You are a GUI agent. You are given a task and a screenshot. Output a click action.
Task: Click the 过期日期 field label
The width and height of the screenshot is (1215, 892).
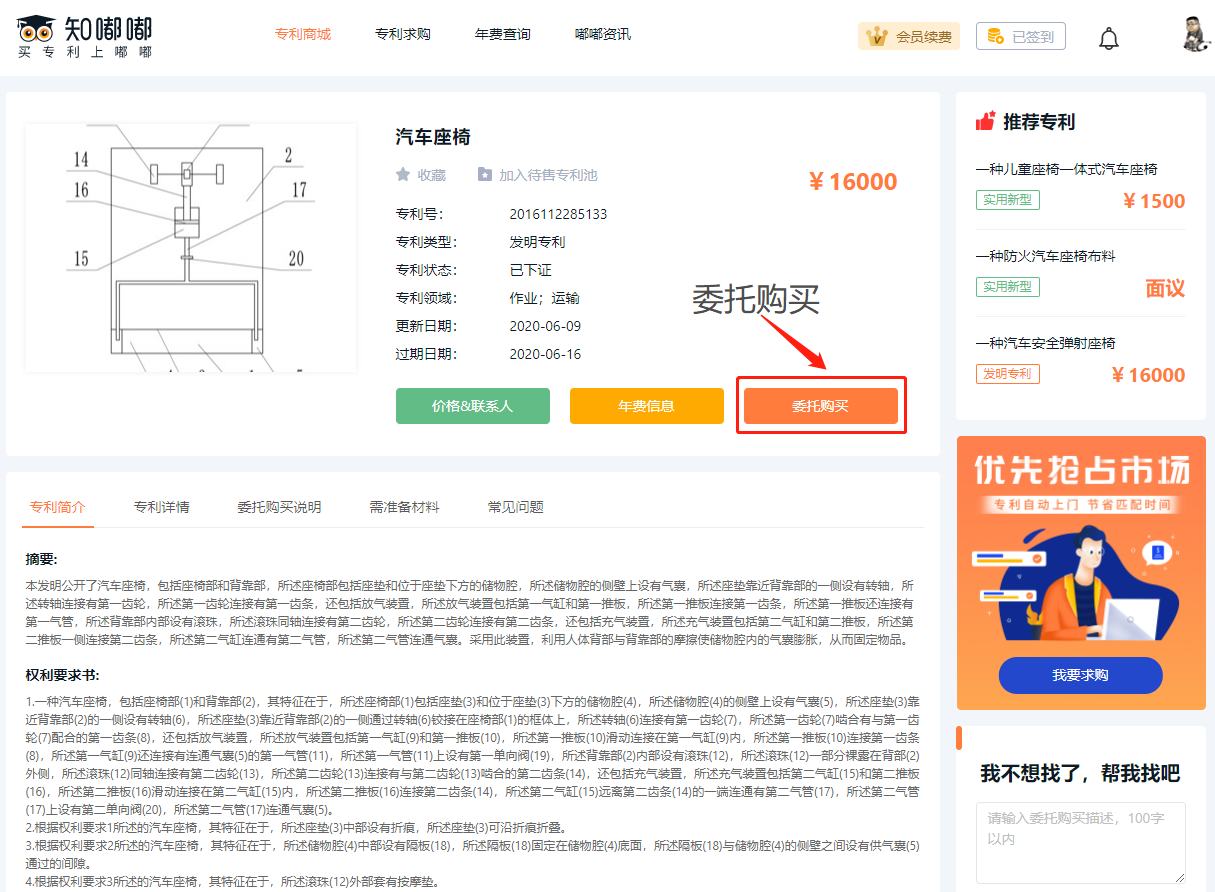point(426,354)
